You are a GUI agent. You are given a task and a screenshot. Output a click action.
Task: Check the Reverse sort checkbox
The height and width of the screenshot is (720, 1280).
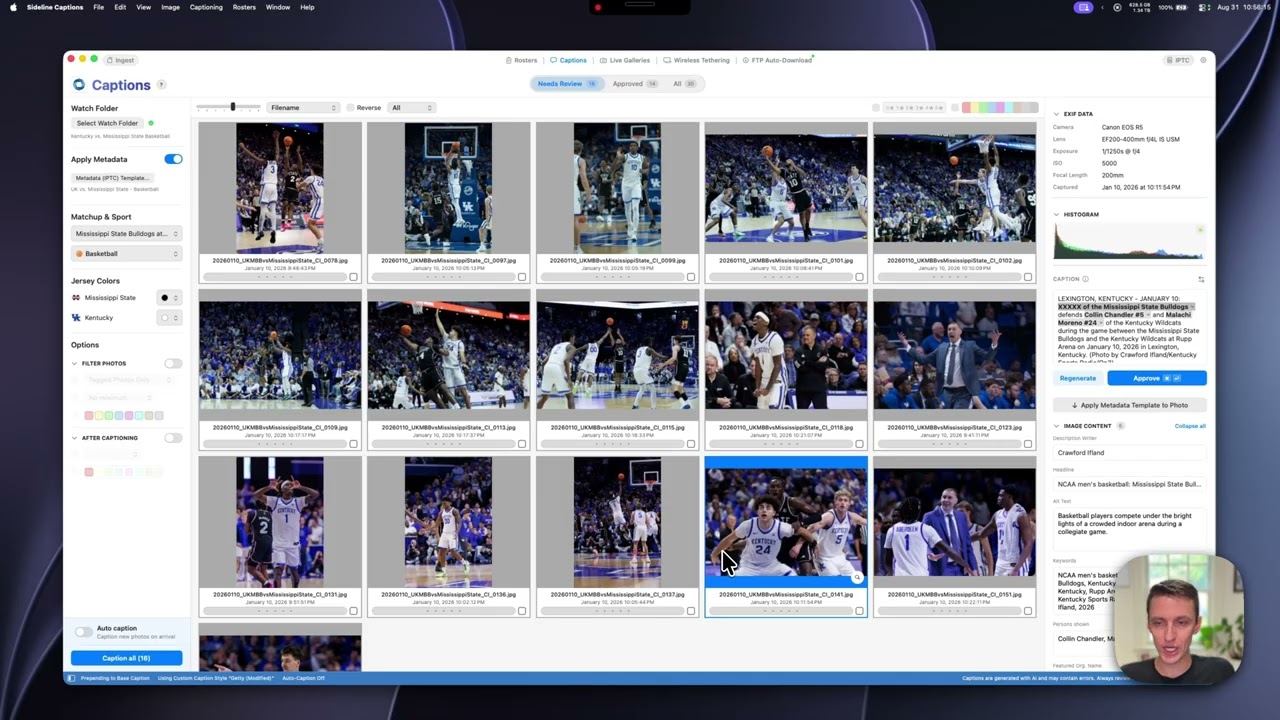click(x=350, y=108)
